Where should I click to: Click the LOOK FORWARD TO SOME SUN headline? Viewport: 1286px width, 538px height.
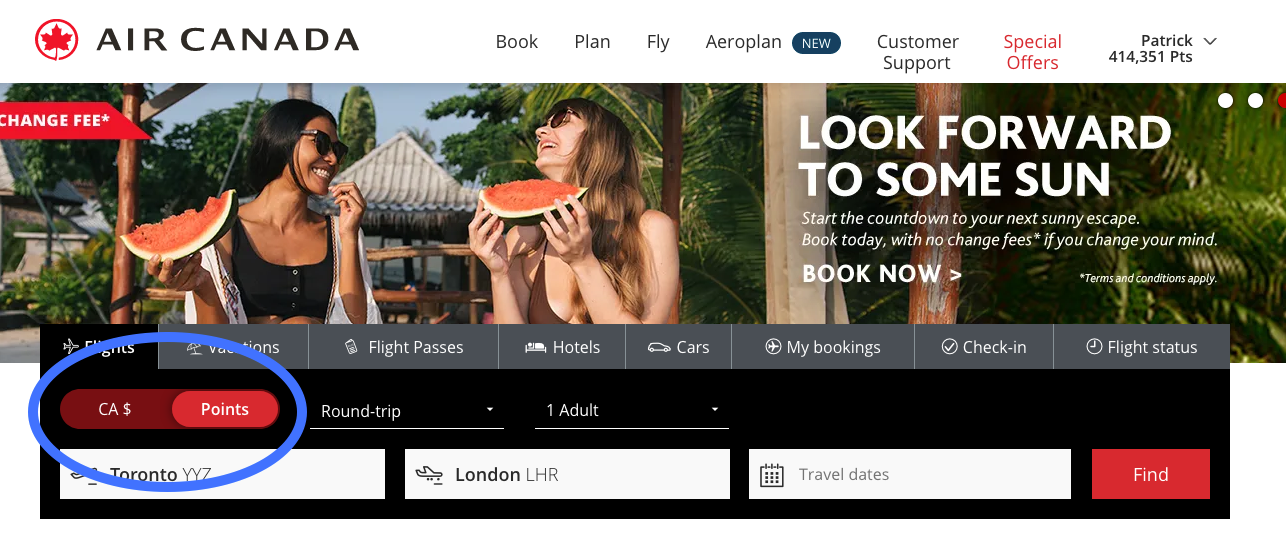984,156
